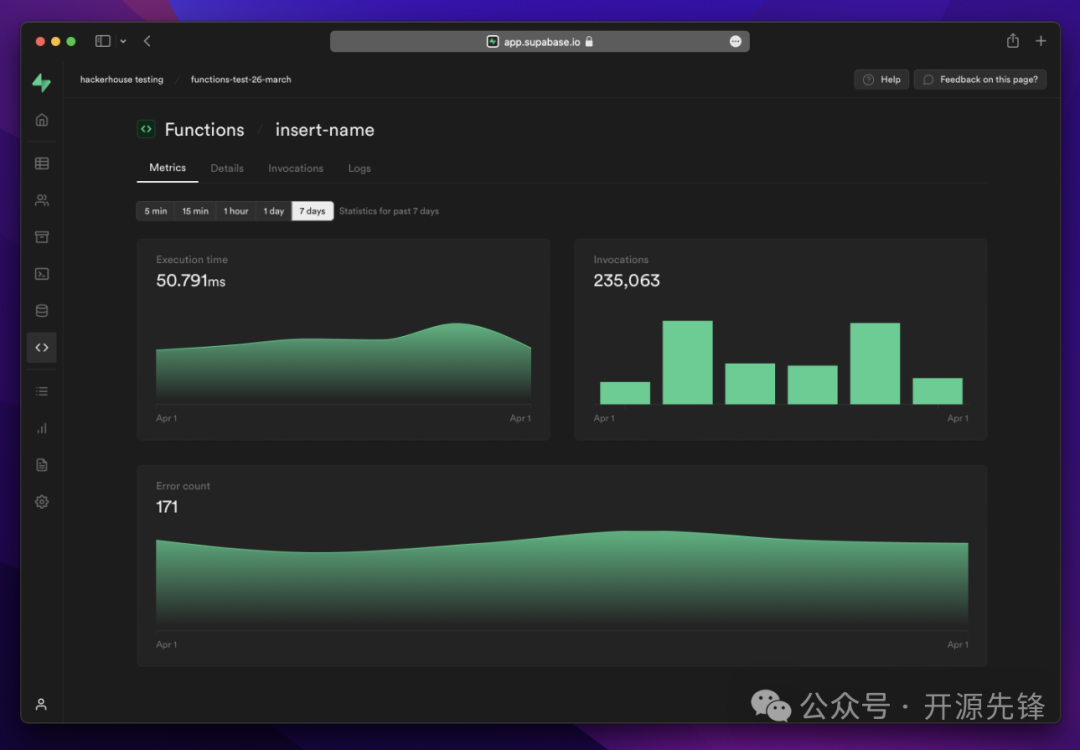Switch to the Details tab
Viewport: 1080px width, 750px height.
227,168
